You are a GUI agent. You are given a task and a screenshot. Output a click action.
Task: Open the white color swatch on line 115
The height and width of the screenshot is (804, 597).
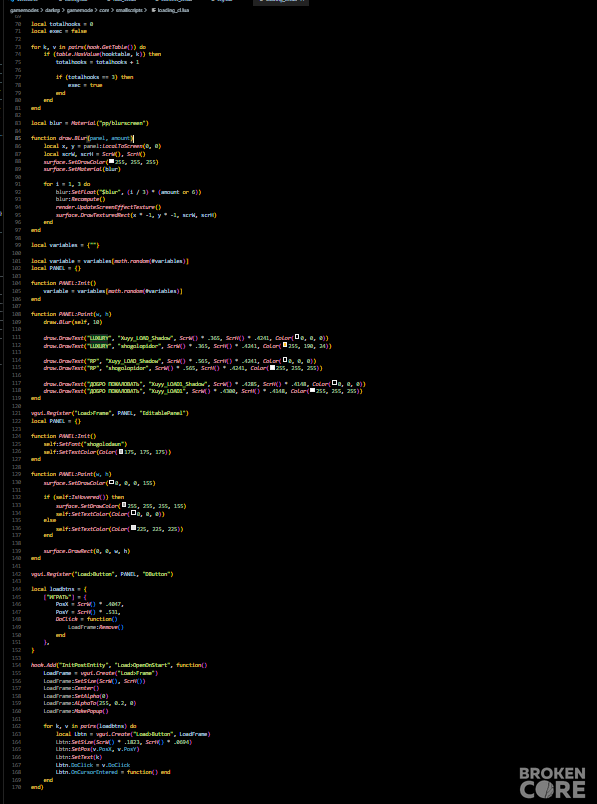[x=272, y=368]
